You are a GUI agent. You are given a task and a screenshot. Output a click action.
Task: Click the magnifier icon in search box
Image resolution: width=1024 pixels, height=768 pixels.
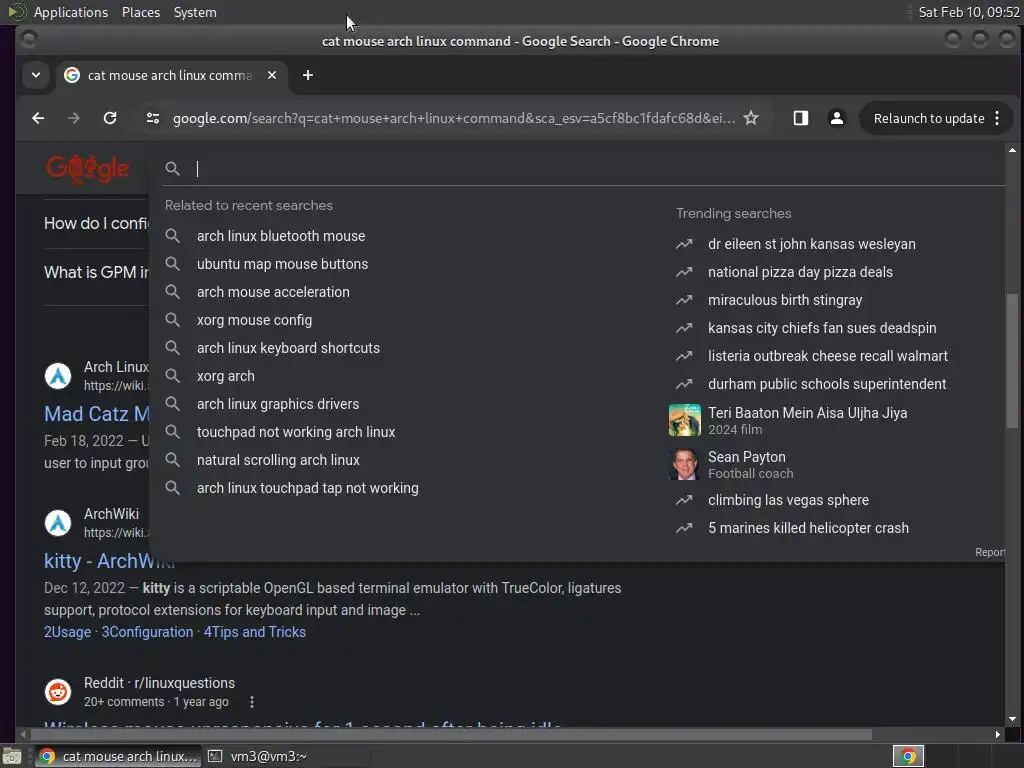click(x=172, y=168)
